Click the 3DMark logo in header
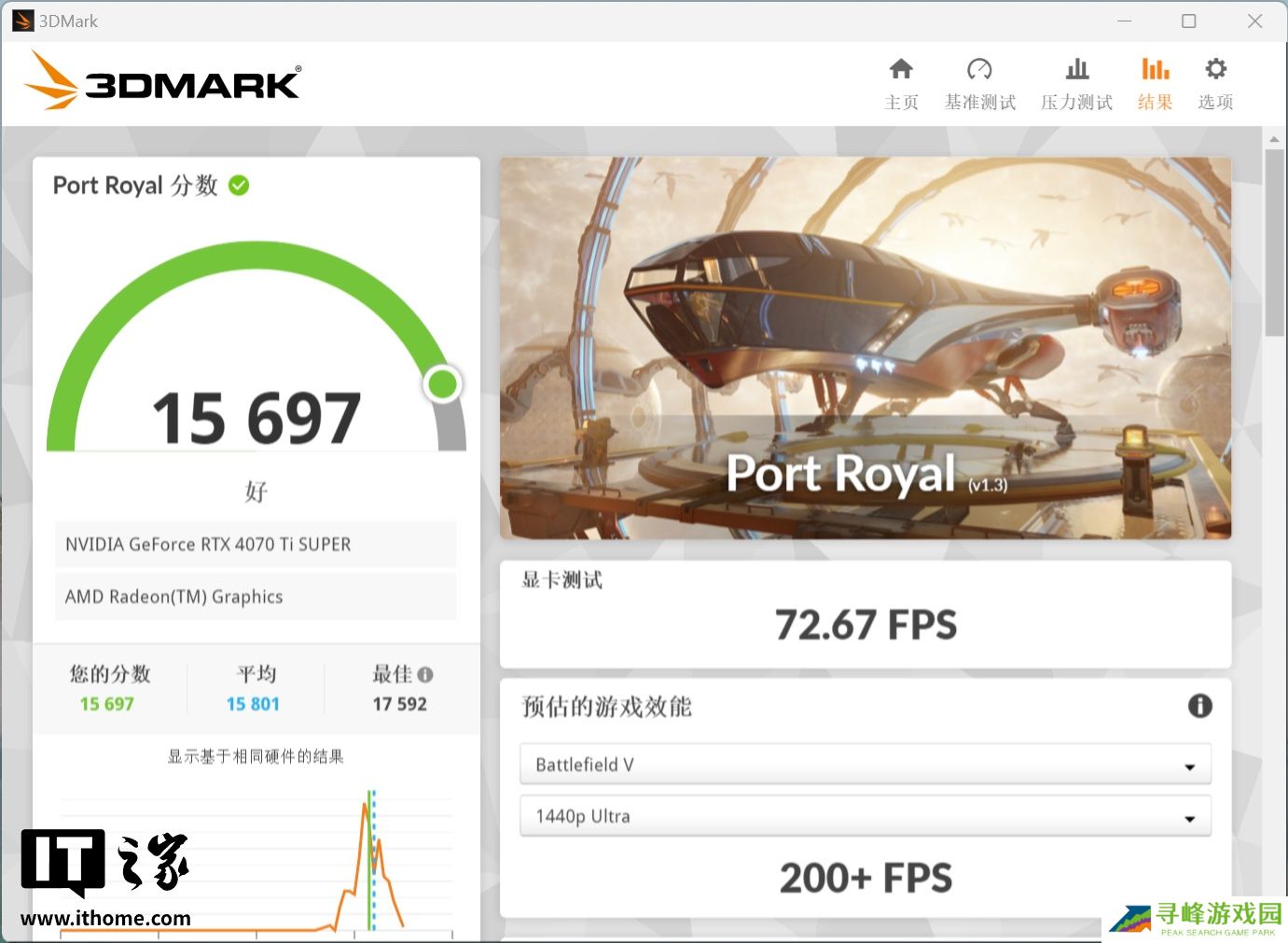 [x=163, y=82]
